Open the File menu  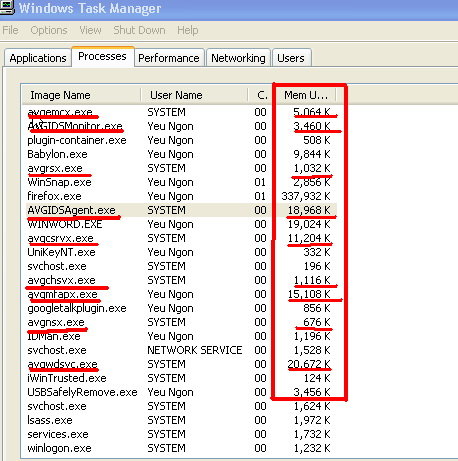pos(10,30)
